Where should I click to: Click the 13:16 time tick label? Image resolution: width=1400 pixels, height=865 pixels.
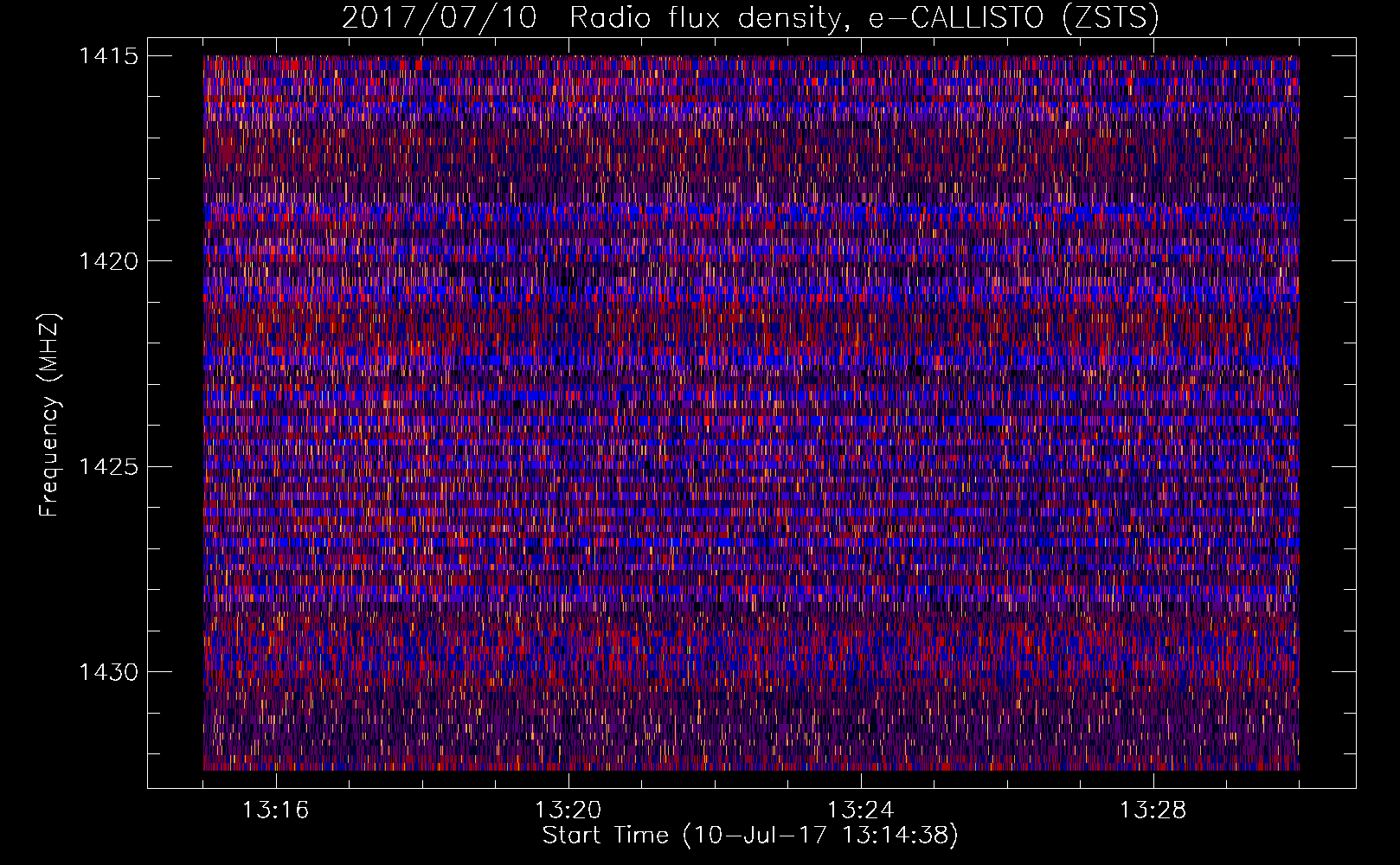[x=275, y=811]
